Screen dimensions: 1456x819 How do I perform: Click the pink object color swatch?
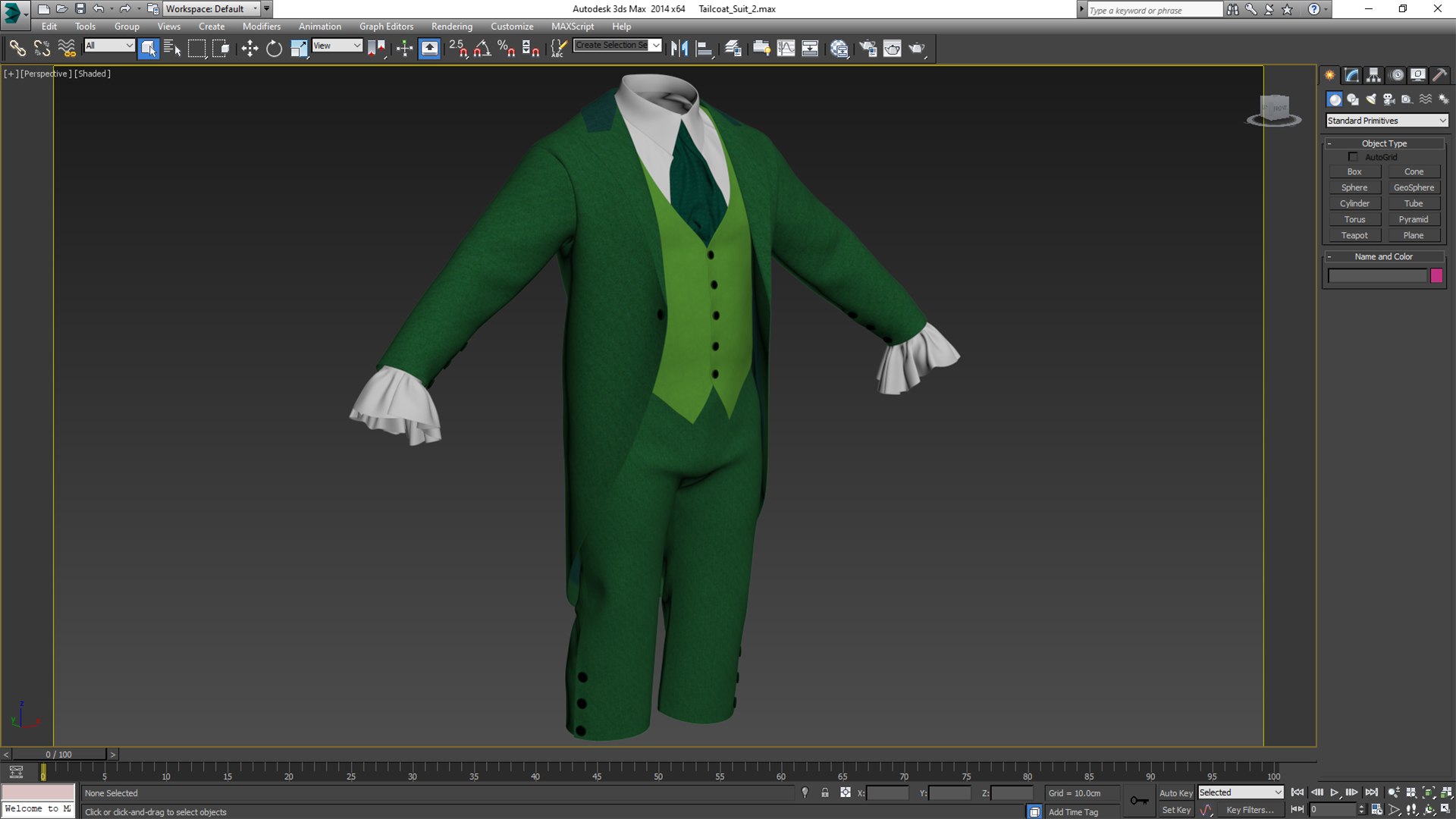[x=1436, y=276]
